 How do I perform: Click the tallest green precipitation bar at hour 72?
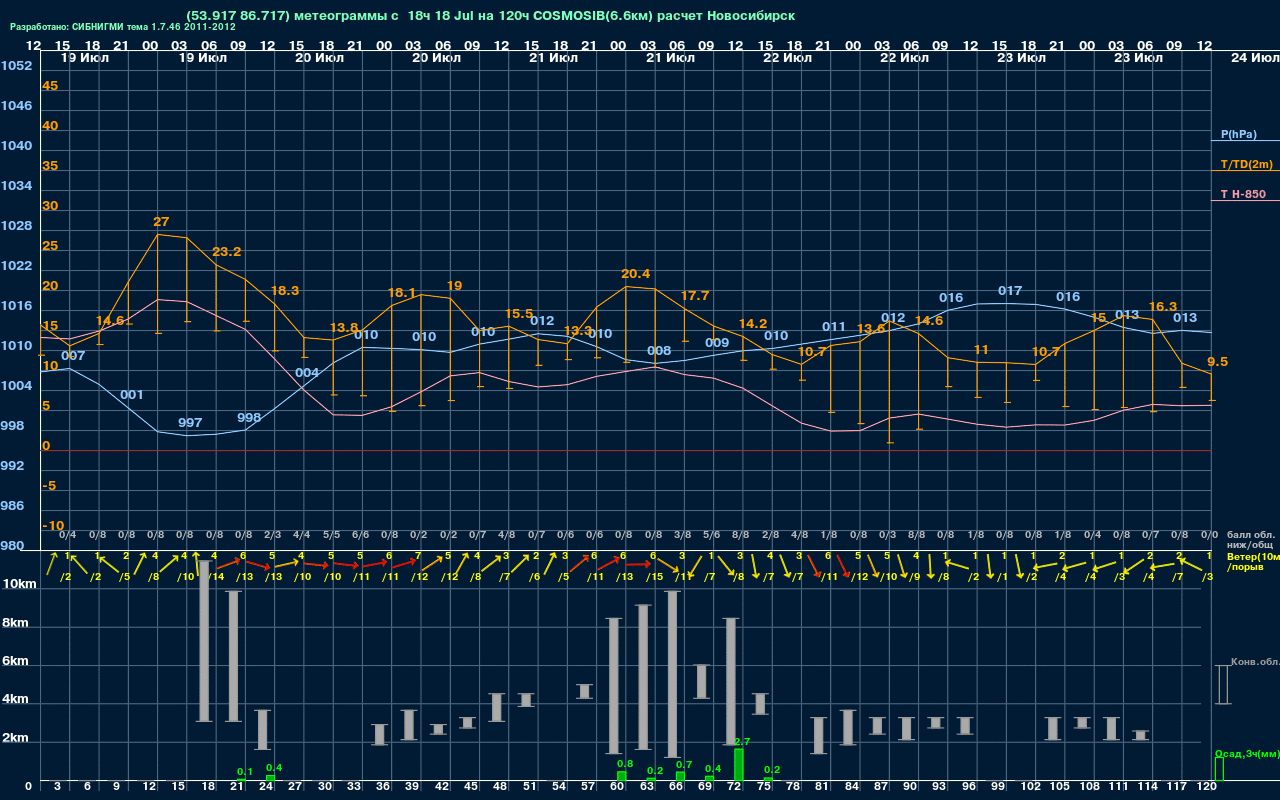[739, 764]
